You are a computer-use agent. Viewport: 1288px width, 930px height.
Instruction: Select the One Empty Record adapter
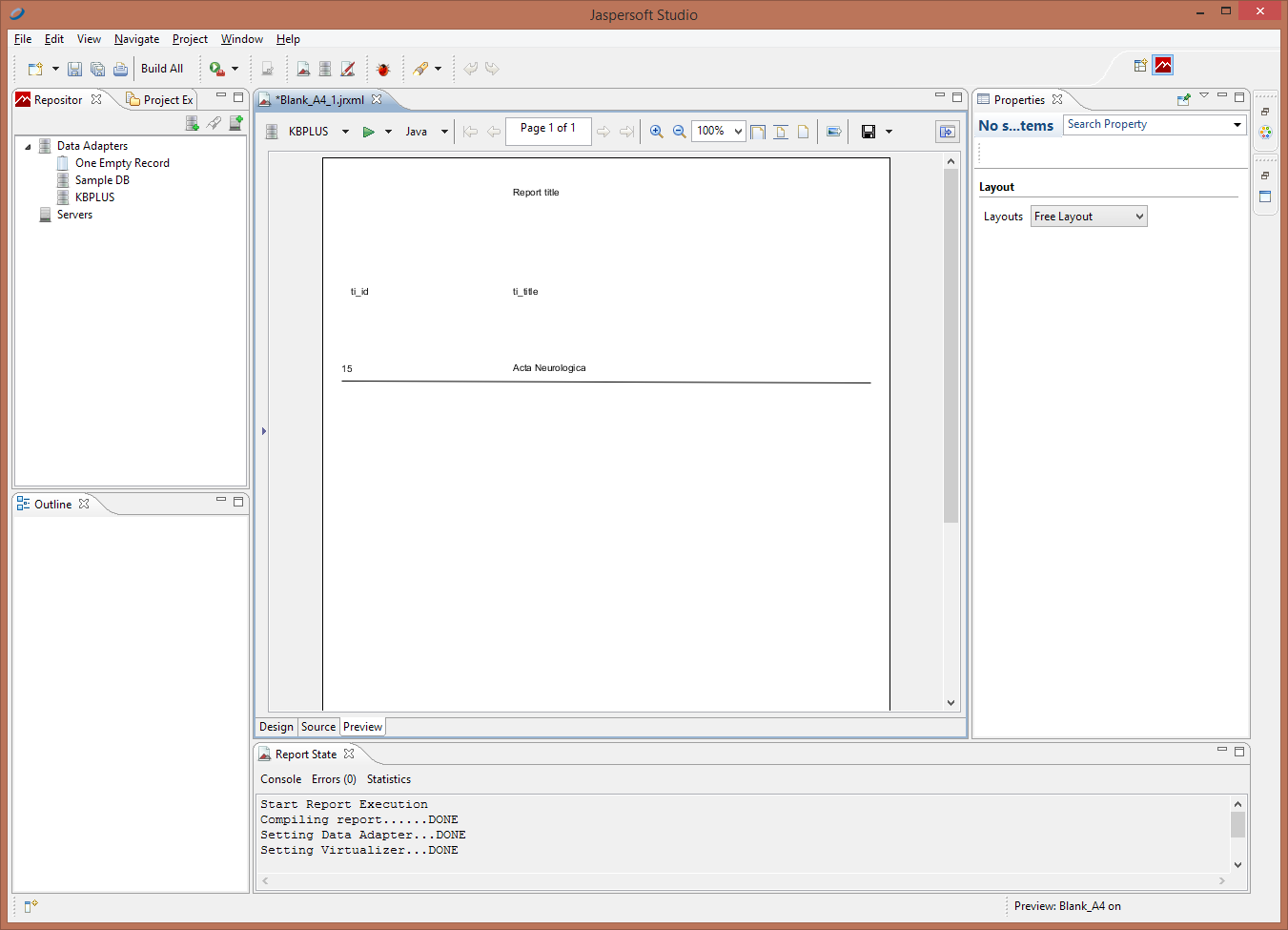click(122, 163)
